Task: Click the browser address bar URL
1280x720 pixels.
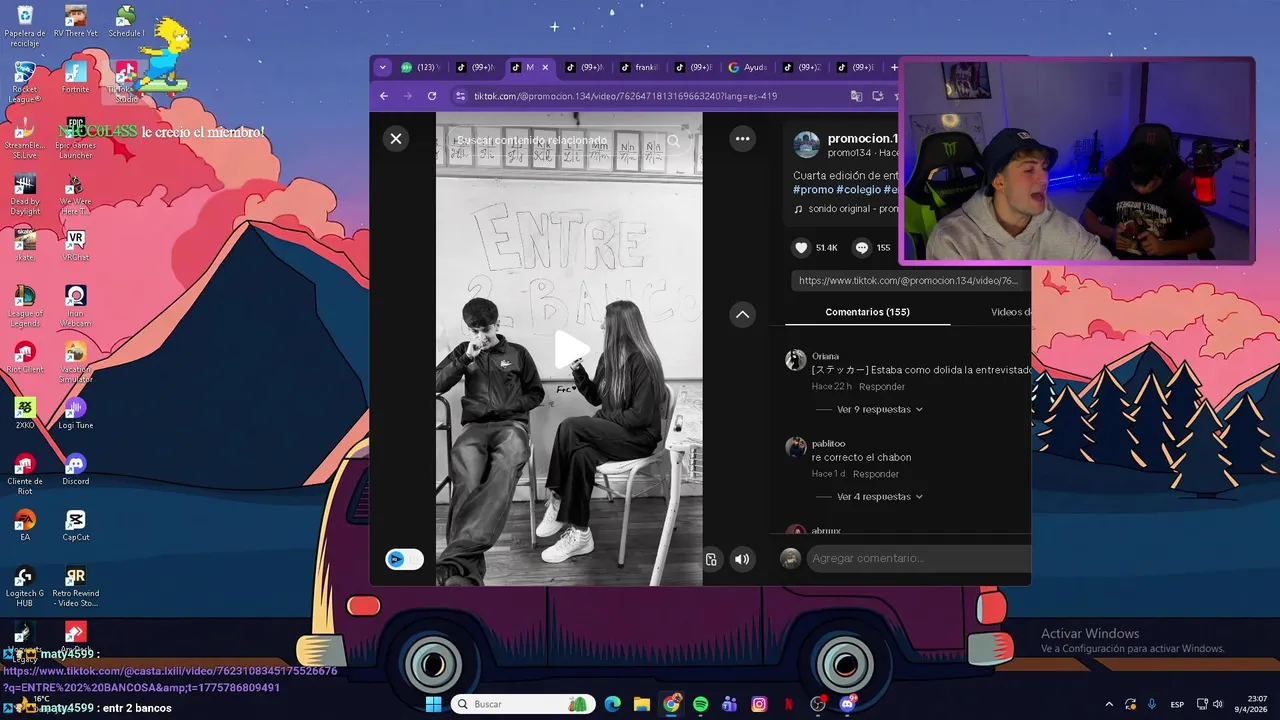Action: (625, 96)
